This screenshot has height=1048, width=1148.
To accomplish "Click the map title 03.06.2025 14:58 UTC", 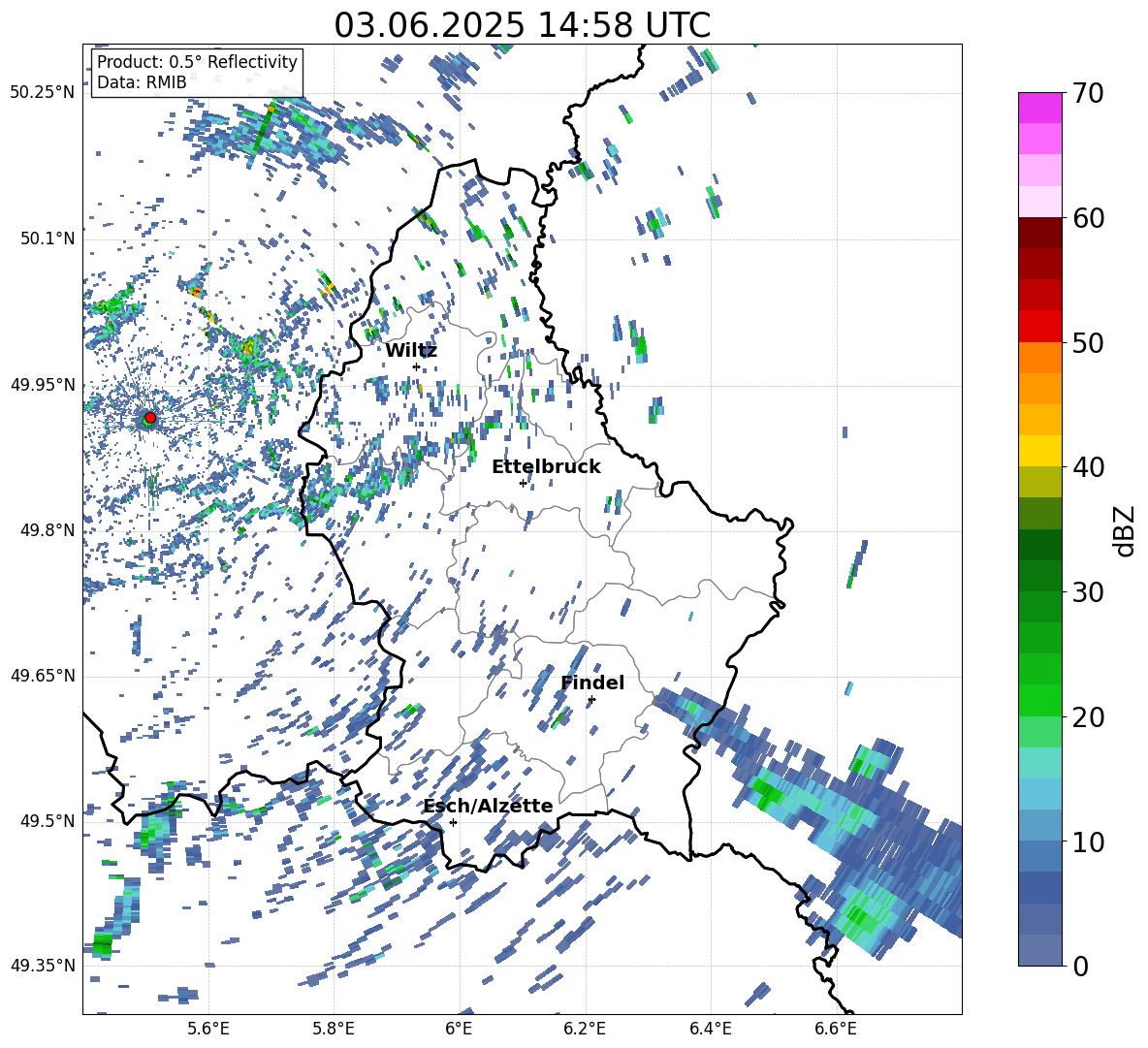I will click(522, 25).
